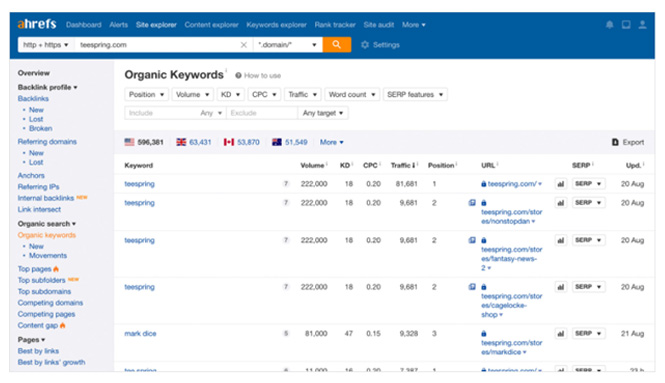Click the Exclude keyword input field

tap(262, 113)
